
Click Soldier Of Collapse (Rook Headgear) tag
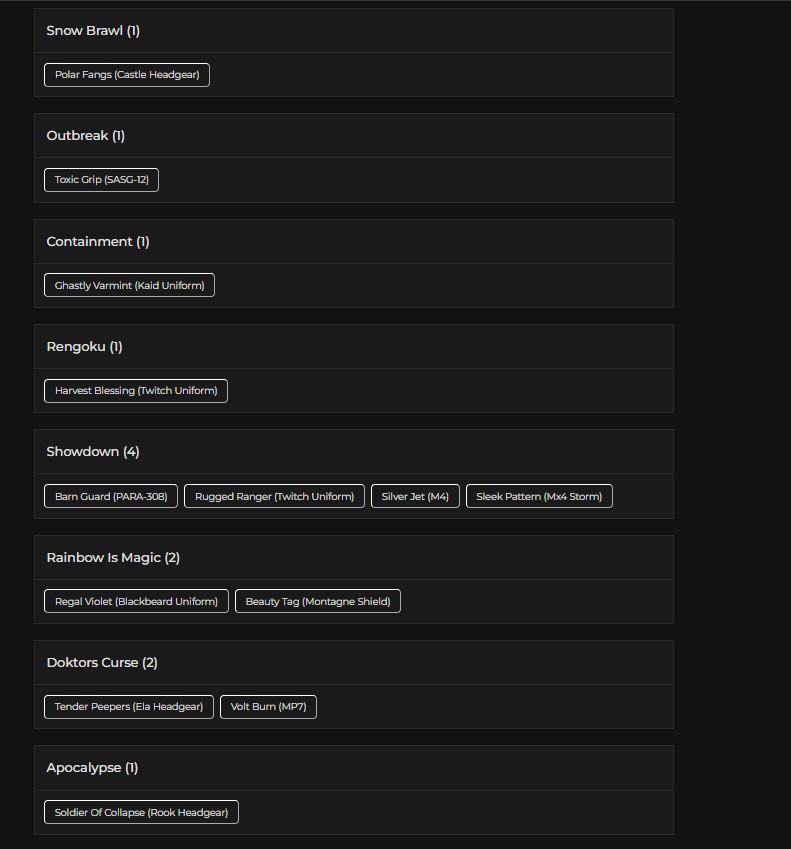pyautogui.click(x=141, y=812)
